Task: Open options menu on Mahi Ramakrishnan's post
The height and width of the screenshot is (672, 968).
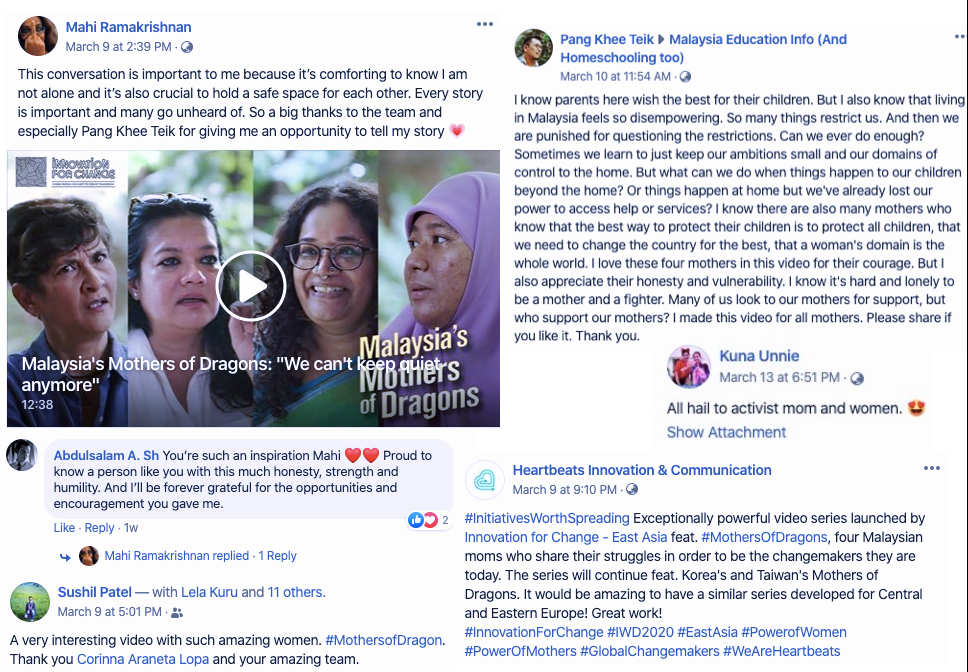Action: pyautogui.click(x=485, y=24)
